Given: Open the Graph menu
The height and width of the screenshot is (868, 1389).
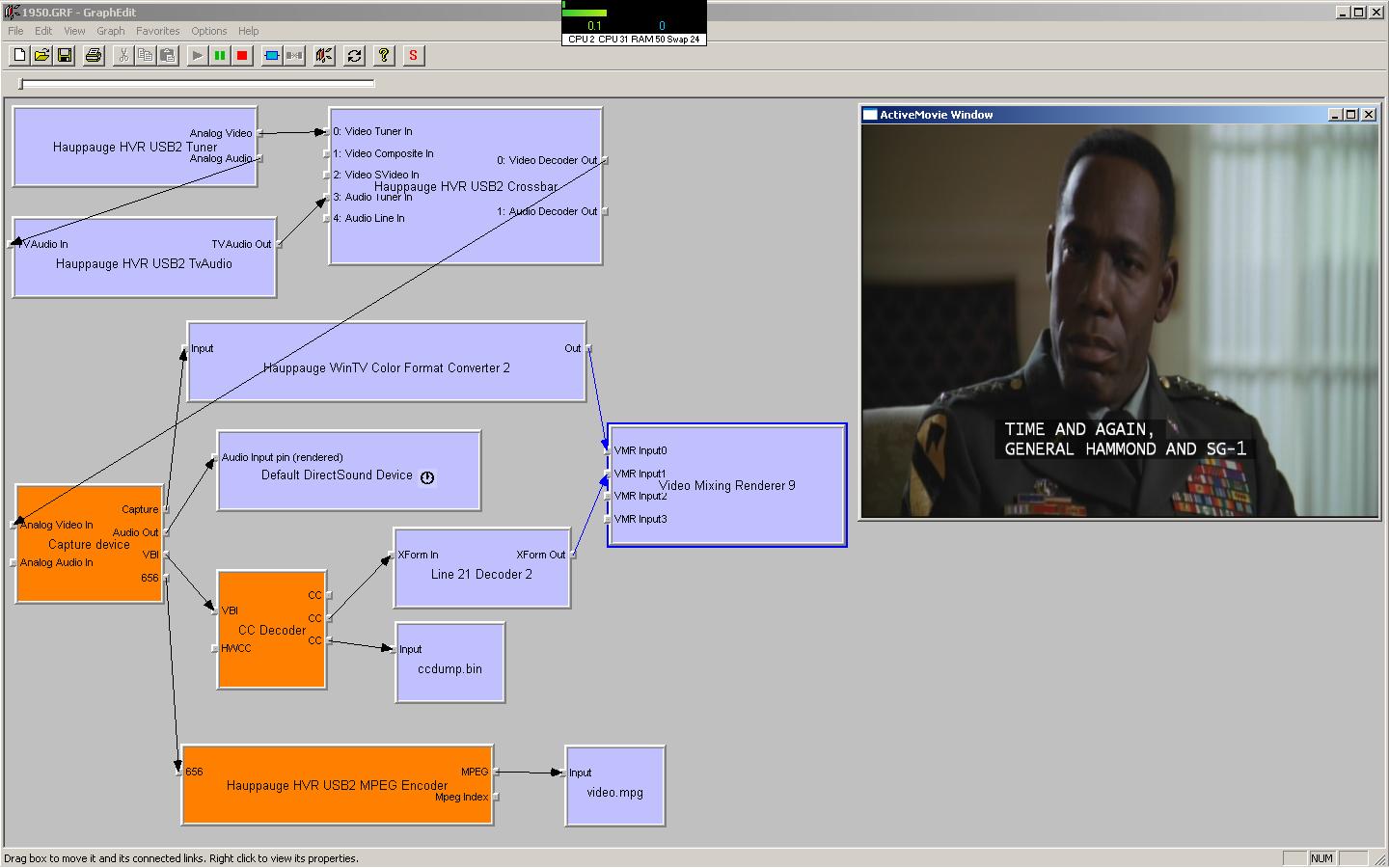Looking at the screenshot, I should click(x=111, y=31).
